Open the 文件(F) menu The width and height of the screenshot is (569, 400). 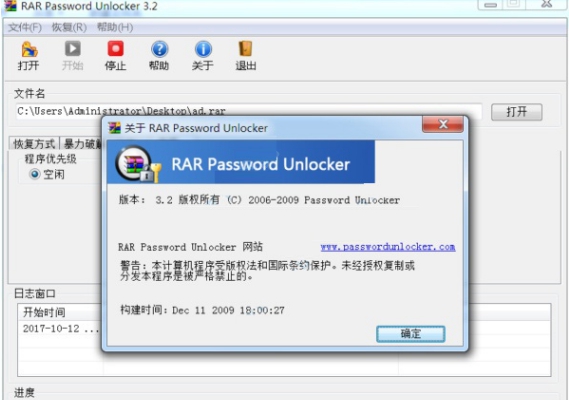tap(25, 27)
